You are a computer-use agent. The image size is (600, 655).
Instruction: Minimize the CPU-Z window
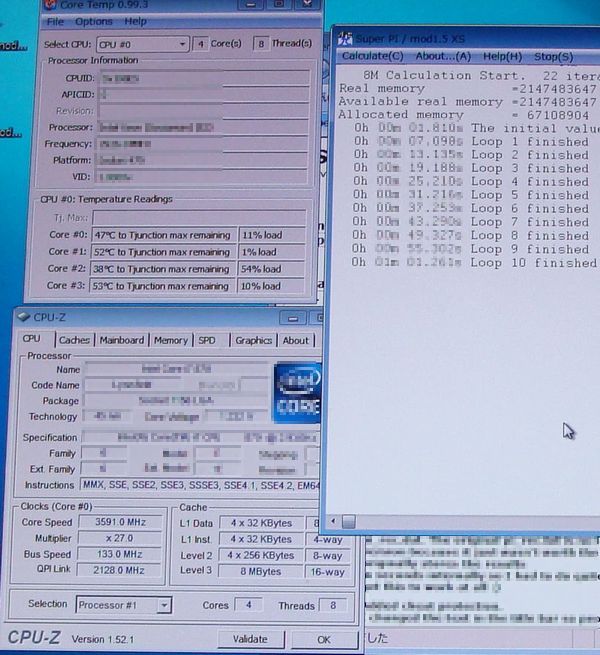tap(292, 319)
